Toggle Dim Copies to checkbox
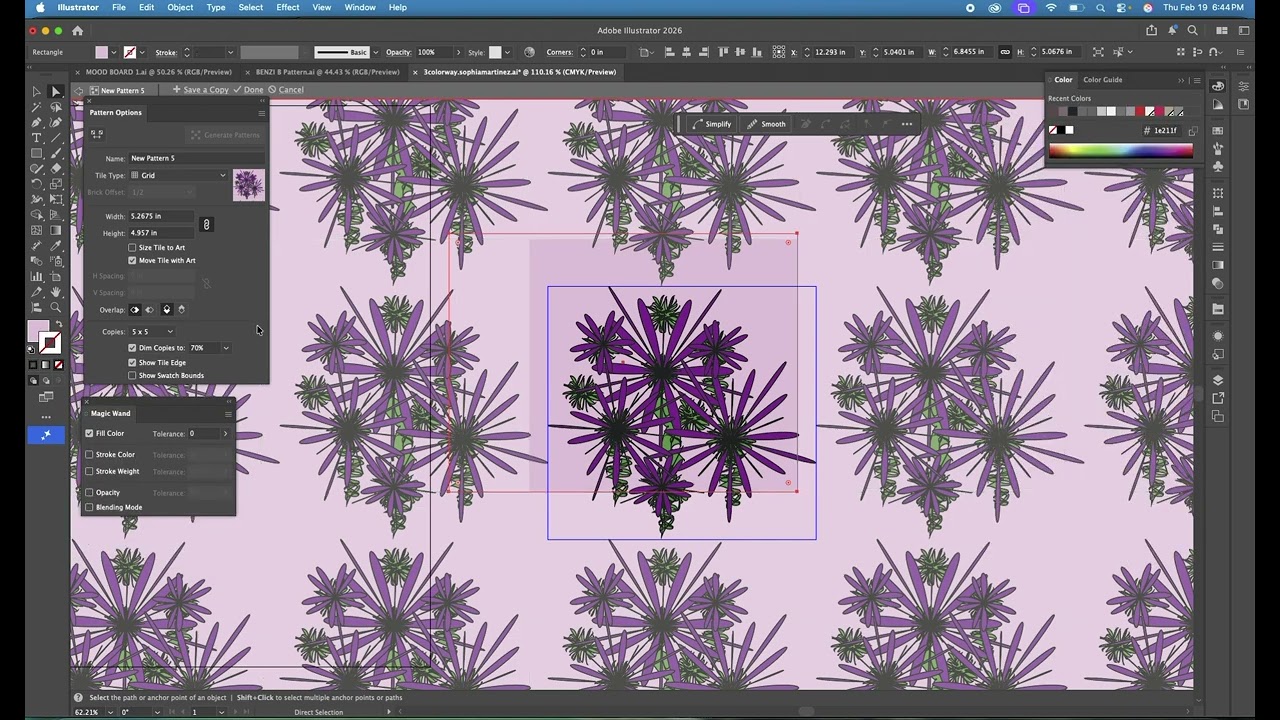 (x=132, y=348)
